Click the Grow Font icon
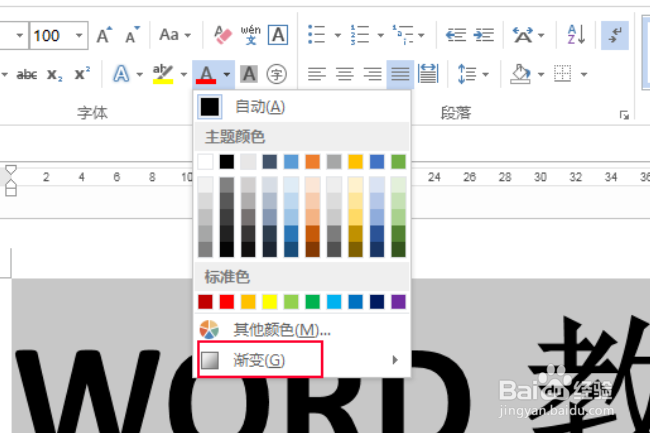 point(104,35)
